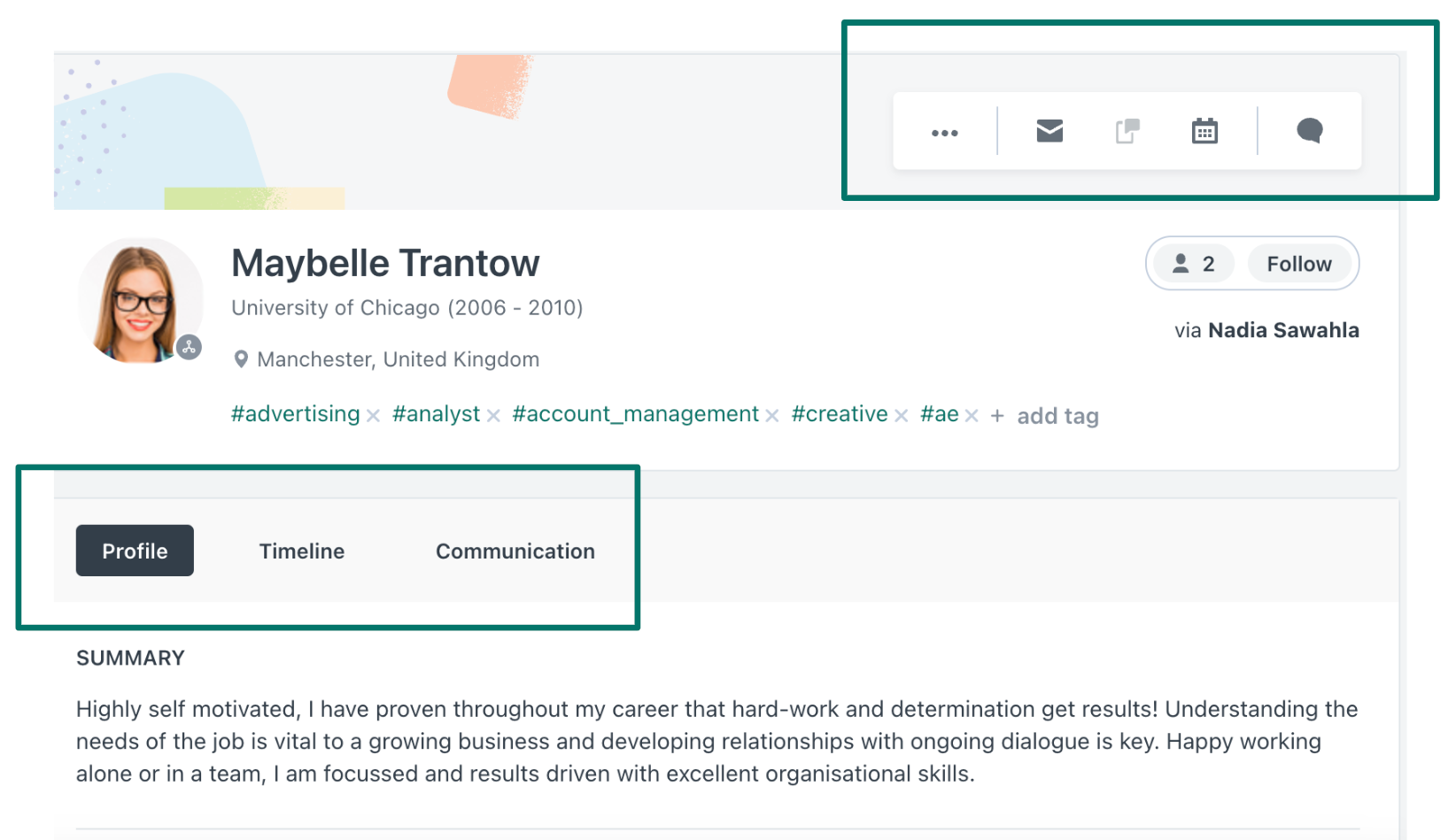Open the calendar scheduling icon

[1204, 131]
